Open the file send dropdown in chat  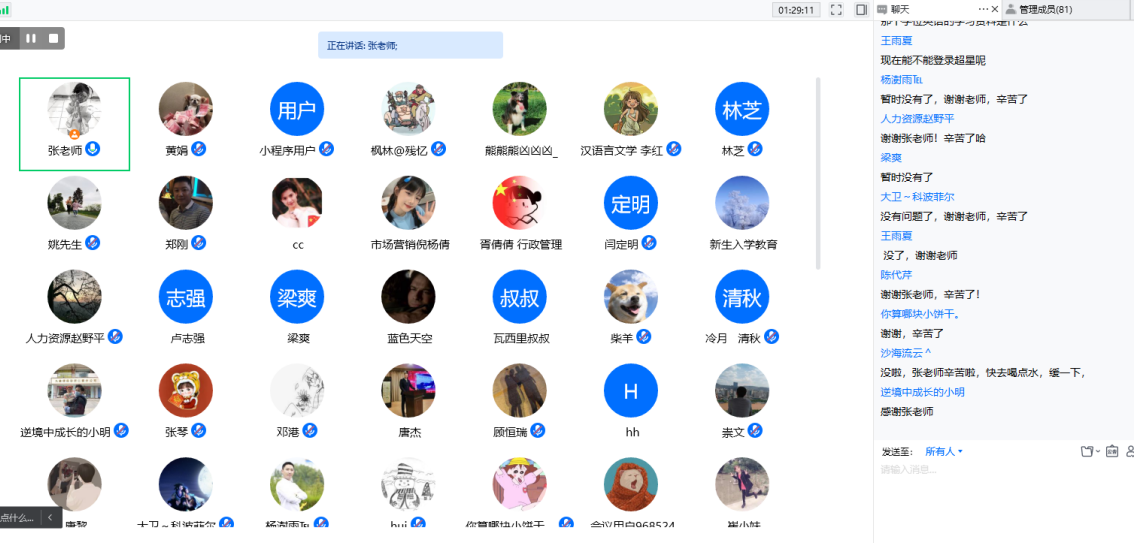tap(1089, 451)
